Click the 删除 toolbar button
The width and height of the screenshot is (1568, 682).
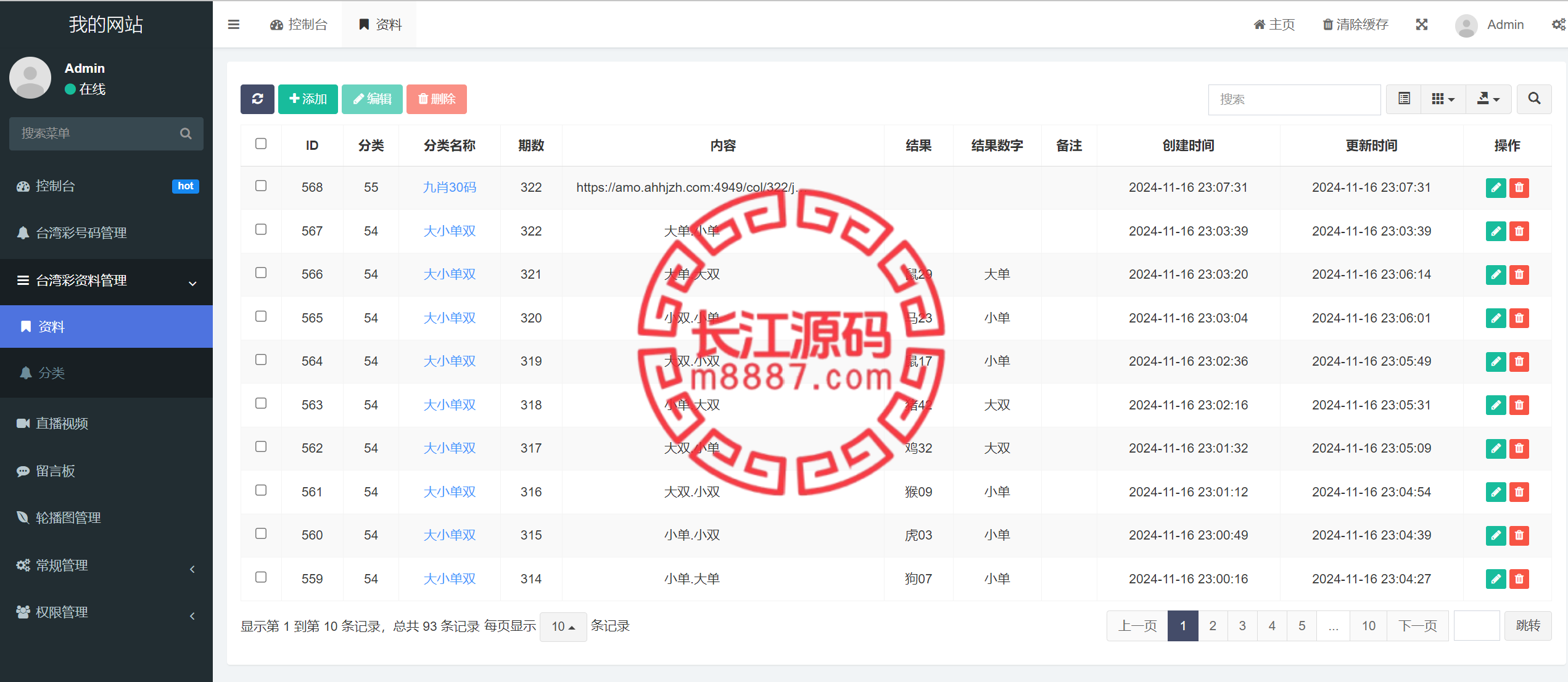[436, 99]
